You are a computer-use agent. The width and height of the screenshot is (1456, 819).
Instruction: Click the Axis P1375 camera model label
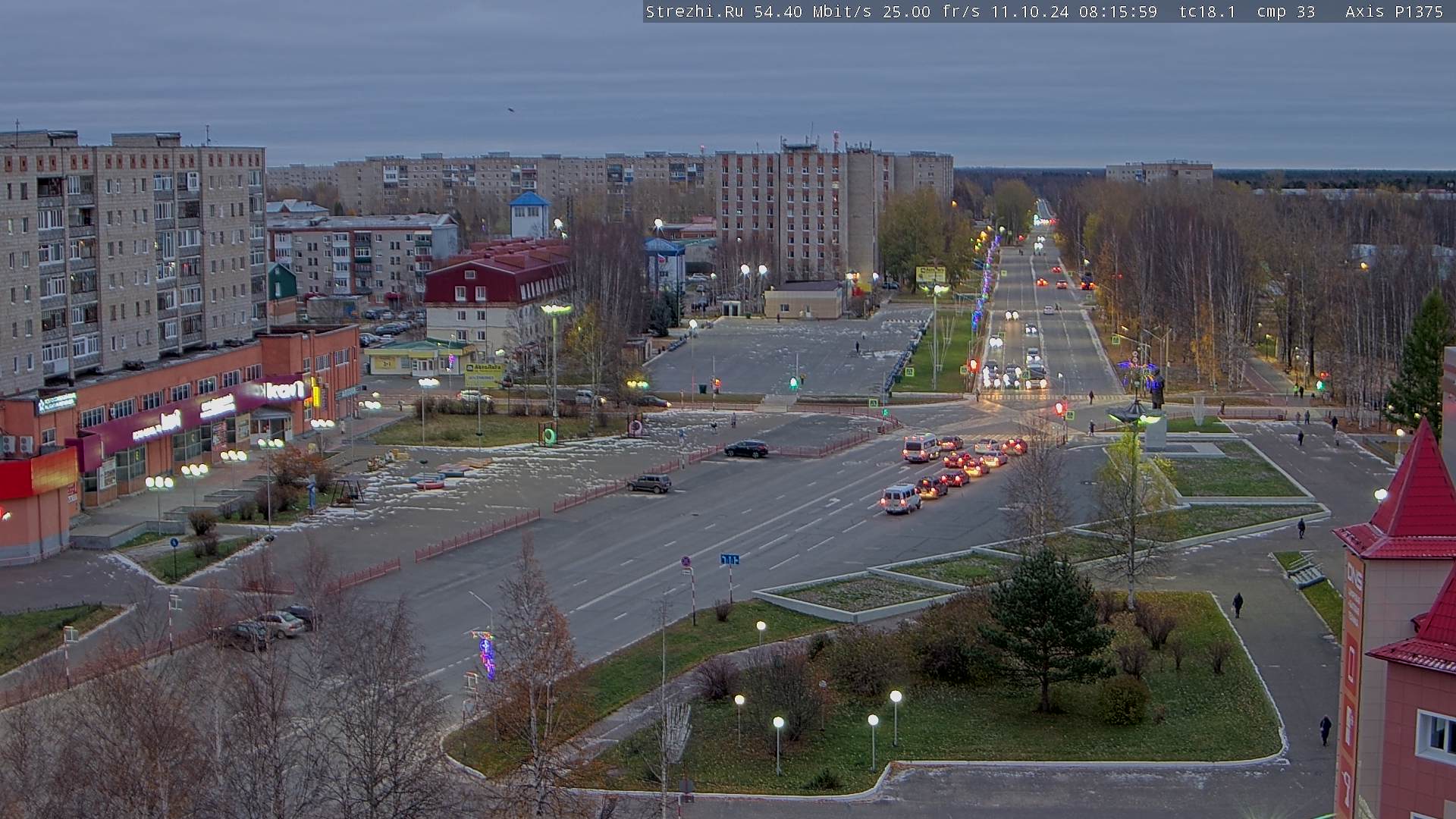click(1394, 12)
